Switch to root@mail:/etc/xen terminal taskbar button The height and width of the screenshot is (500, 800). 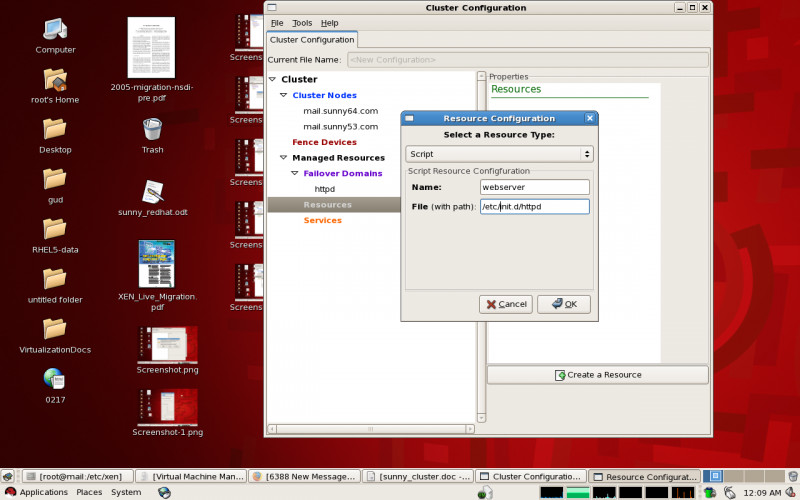[78, 477]
